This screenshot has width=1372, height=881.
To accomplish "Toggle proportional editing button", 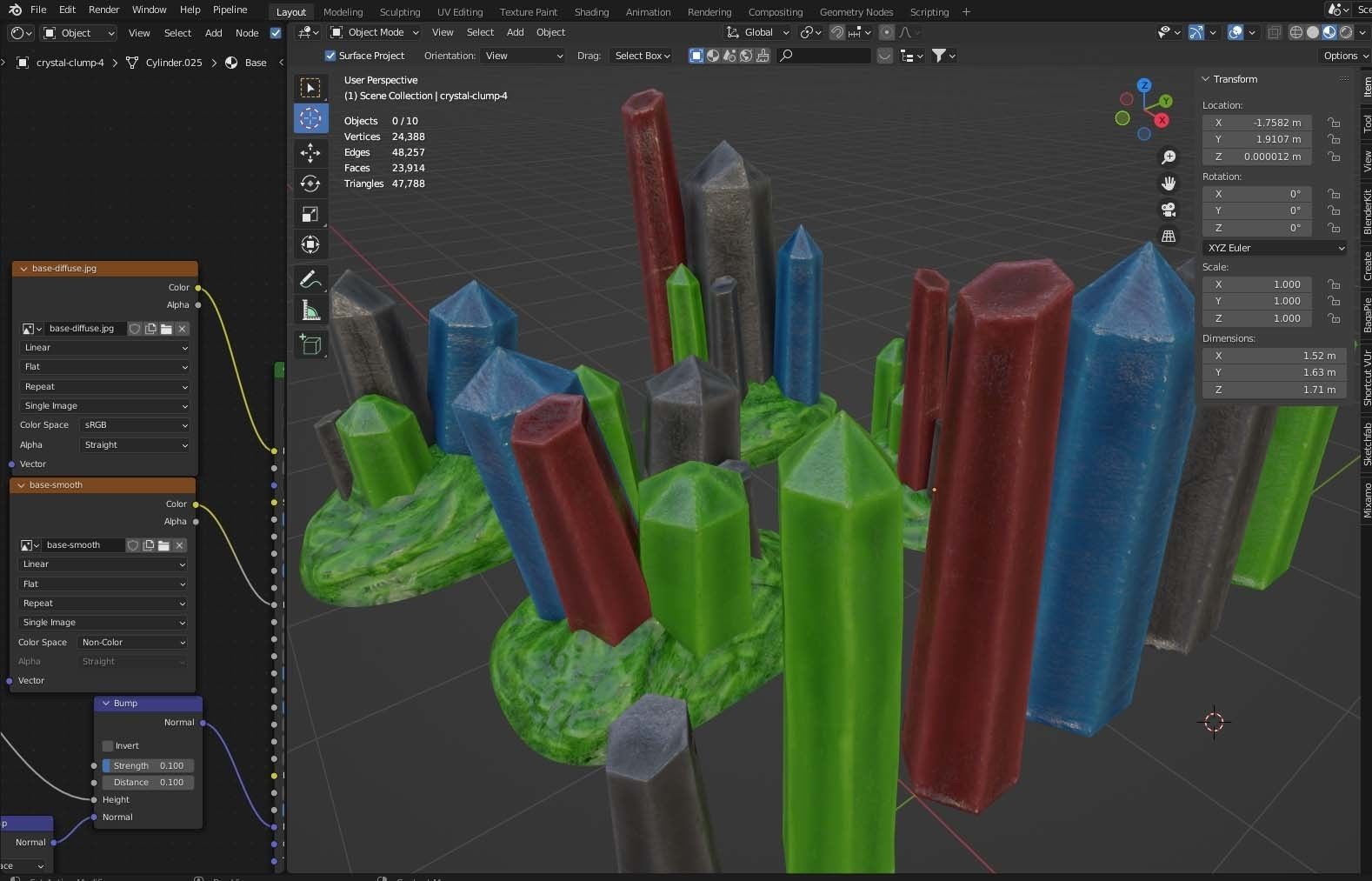I will click(886, 32).
